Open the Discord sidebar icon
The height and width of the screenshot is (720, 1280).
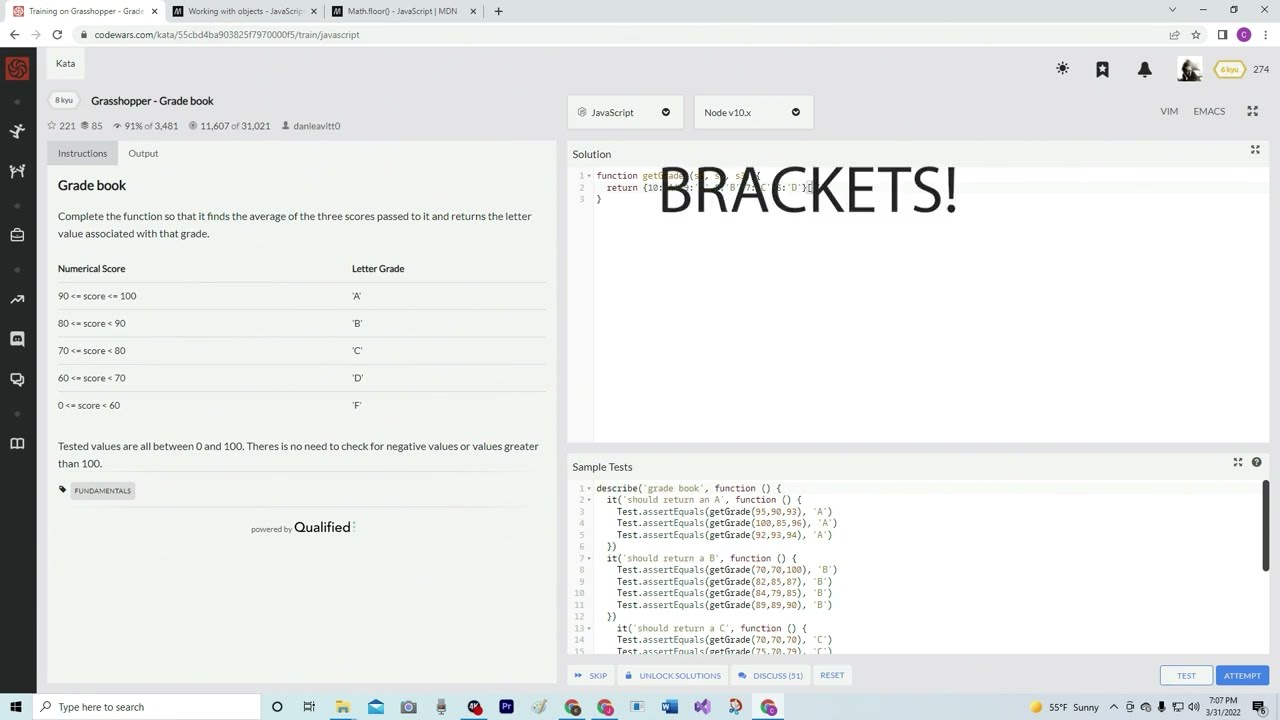point(17,339)
